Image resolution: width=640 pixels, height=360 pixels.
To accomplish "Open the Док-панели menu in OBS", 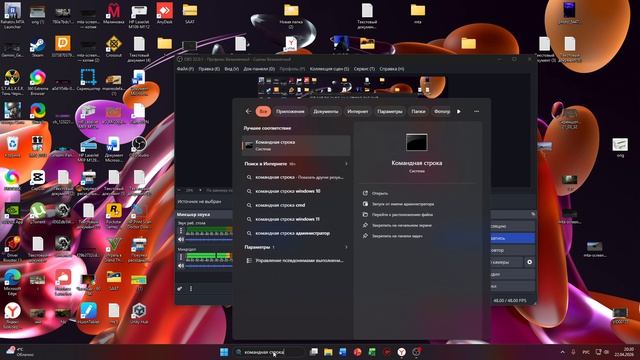I will pyautogui.click(x=259, y=69).
